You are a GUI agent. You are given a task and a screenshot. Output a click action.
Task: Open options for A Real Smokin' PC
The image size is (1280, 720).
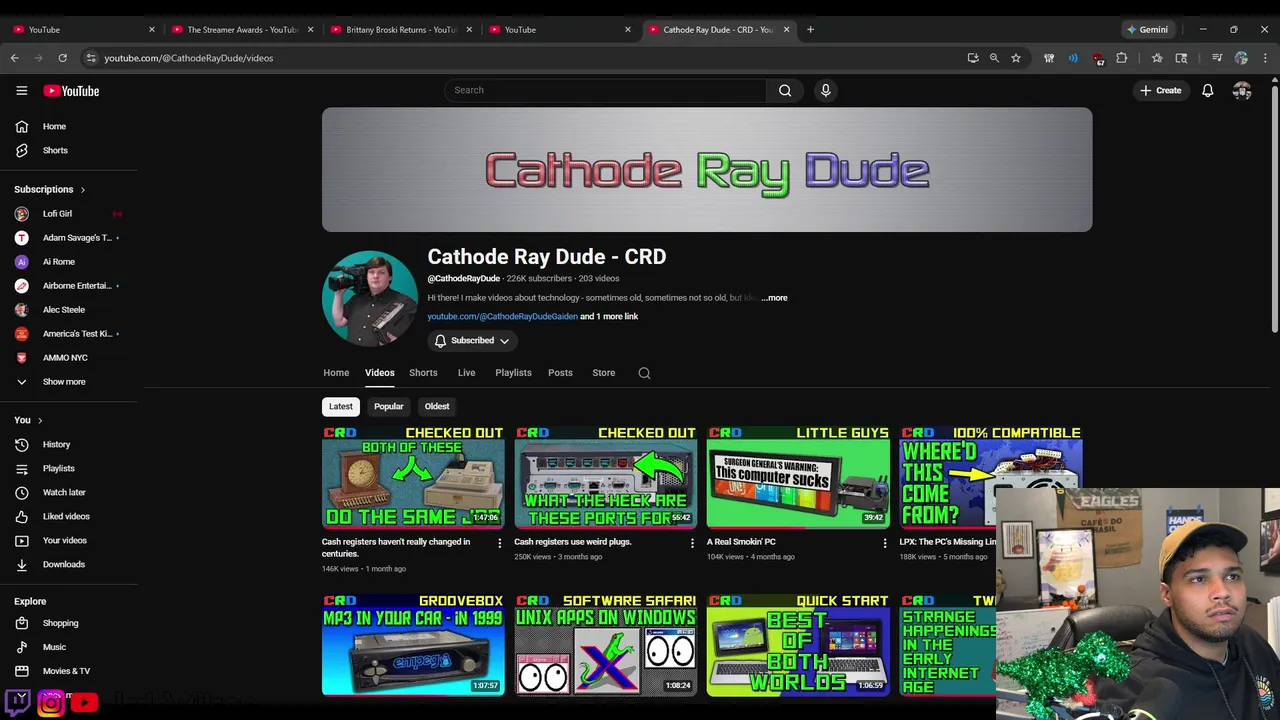884,543
